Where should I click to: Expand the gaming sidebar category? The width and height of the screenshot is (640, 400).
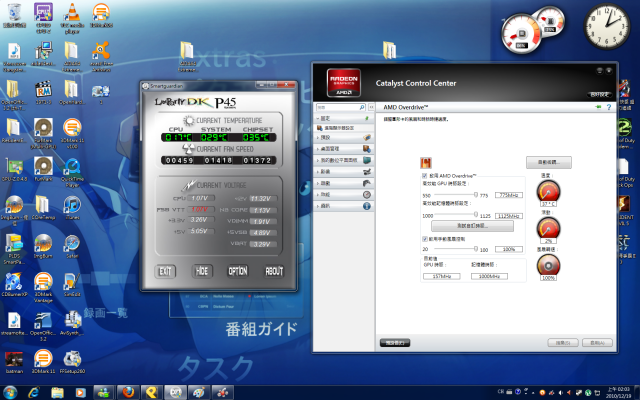(344, 183)
